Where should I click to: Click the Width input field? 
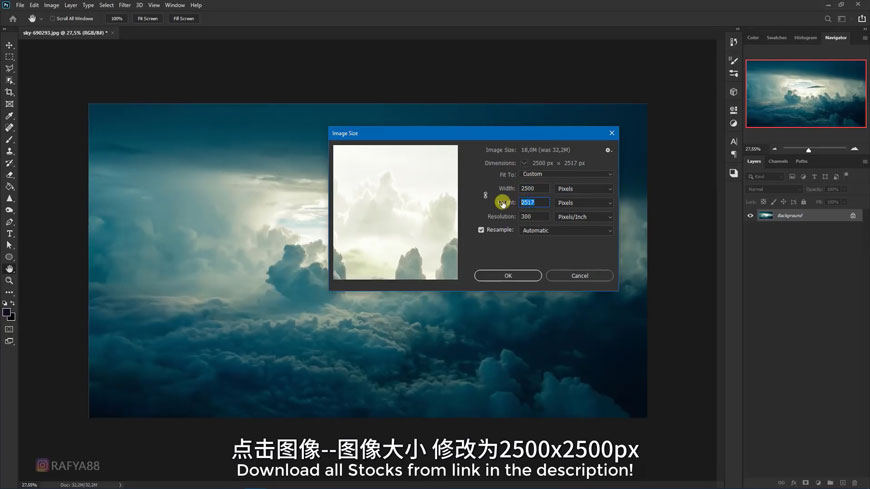pyautogui.click(x=534, y=188)
